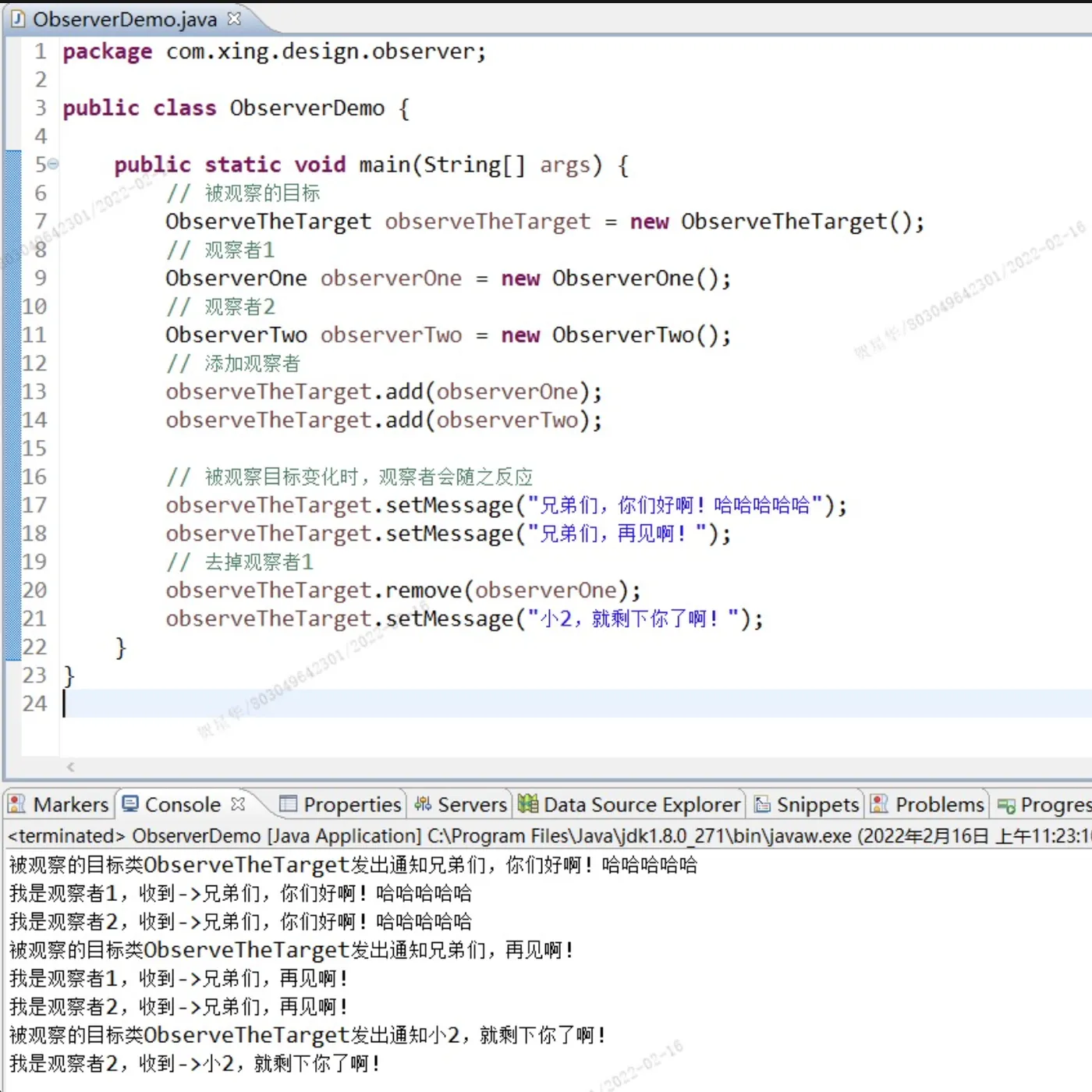Screen dimensions: 1092x1092
Task: Click main method name on line 5
Action: pos(385,165)
